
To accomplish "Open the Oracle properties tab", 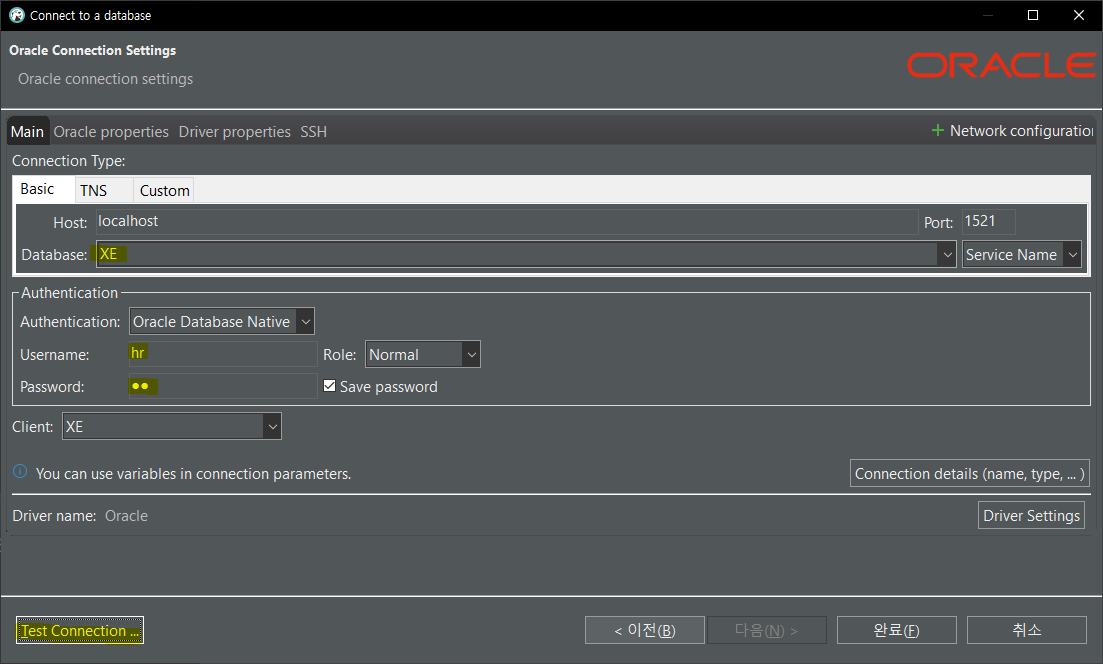I will [111, 132].
